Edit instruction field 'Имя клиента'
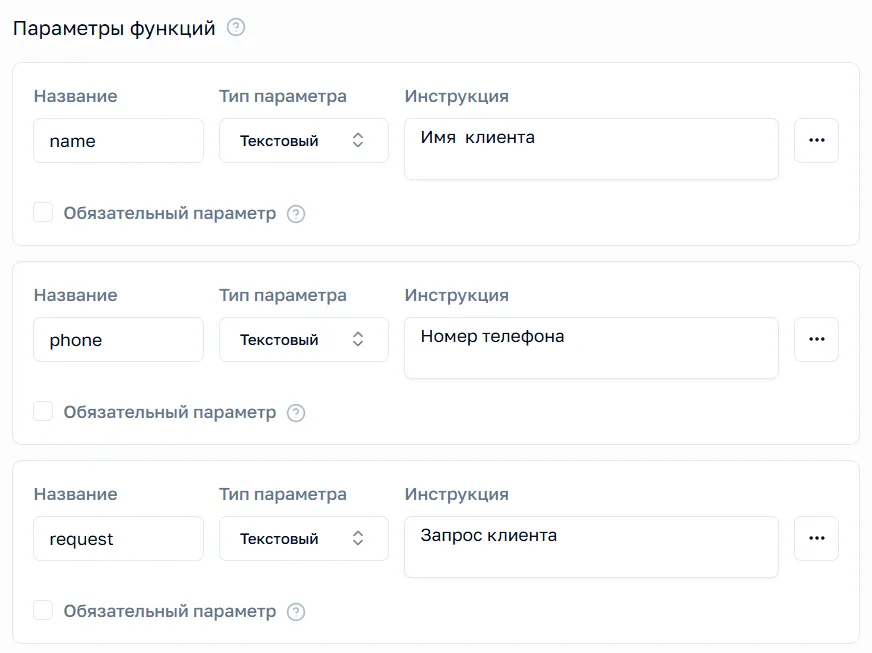The width and height of the screenshot is (872, 653). pyautogui.click(x=591, y=149)
